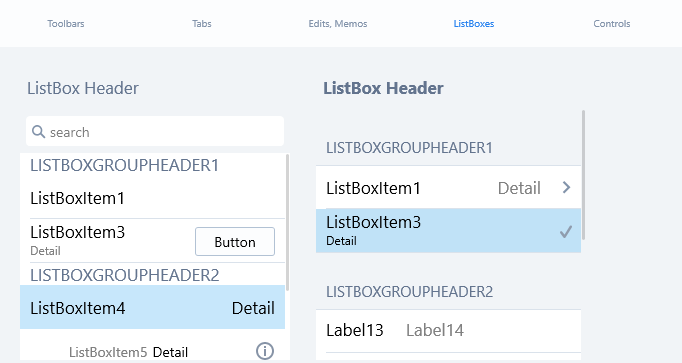Click the checkmark icon on ListBoxItem3
Screen dimensions: 682x363
pos(566,232)
